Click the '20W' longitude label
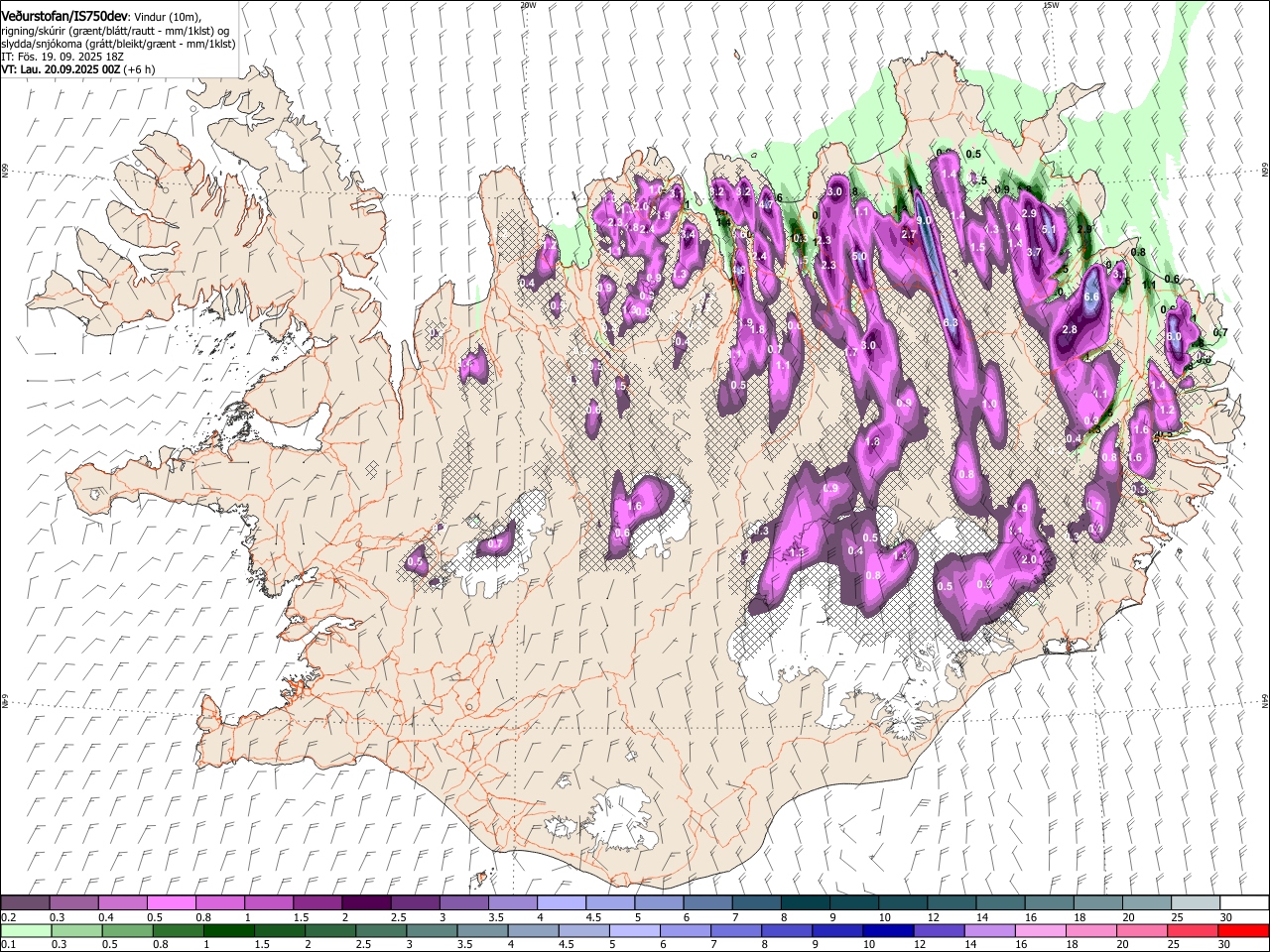Image resolution: width=1270 pixels, height=952 pixels. 527,5
